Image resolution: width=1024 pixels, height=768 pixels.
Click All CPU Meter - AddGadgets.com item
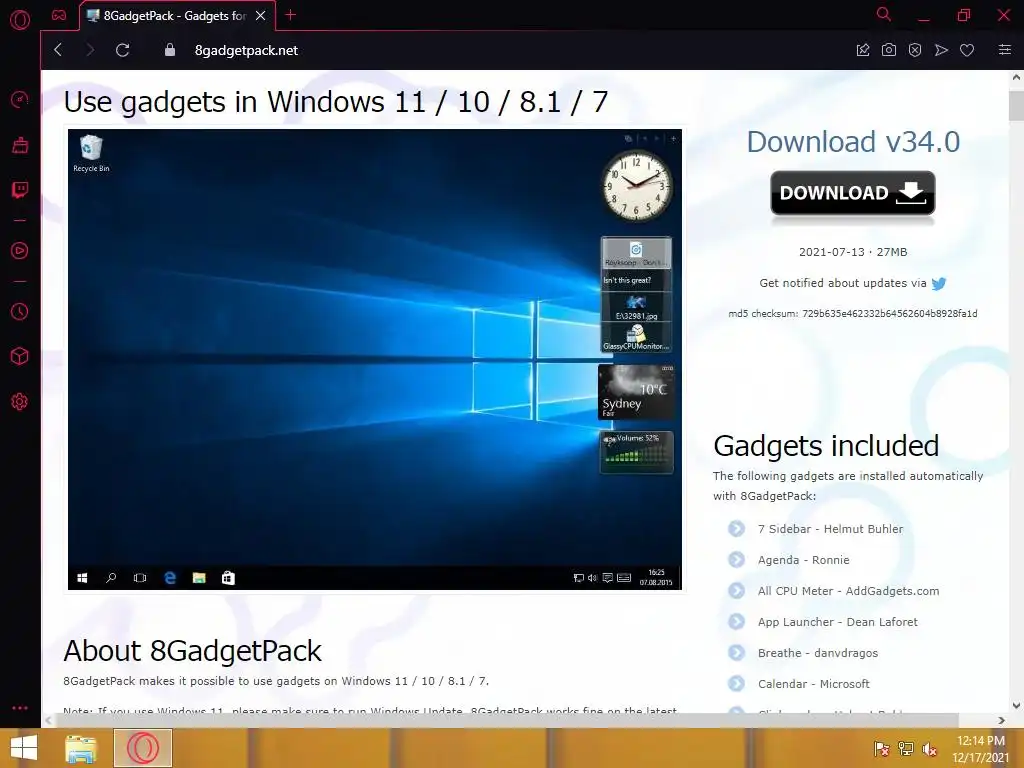click(x=848, y=591)
